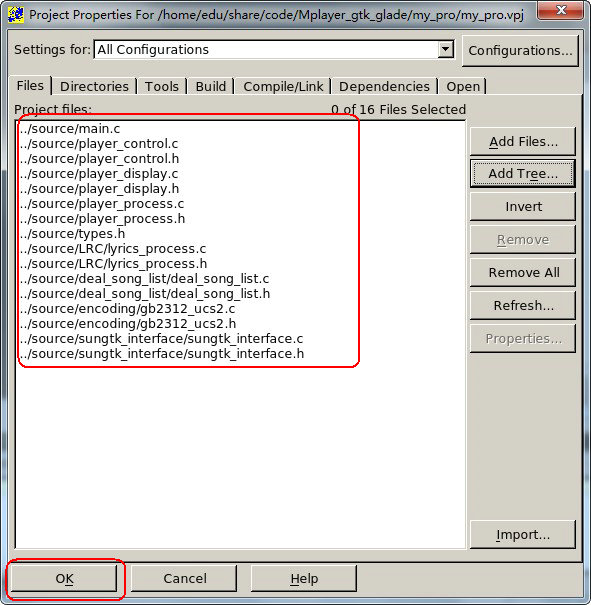Select sungtk_interface.c in the file list

(x=161, y=339)
